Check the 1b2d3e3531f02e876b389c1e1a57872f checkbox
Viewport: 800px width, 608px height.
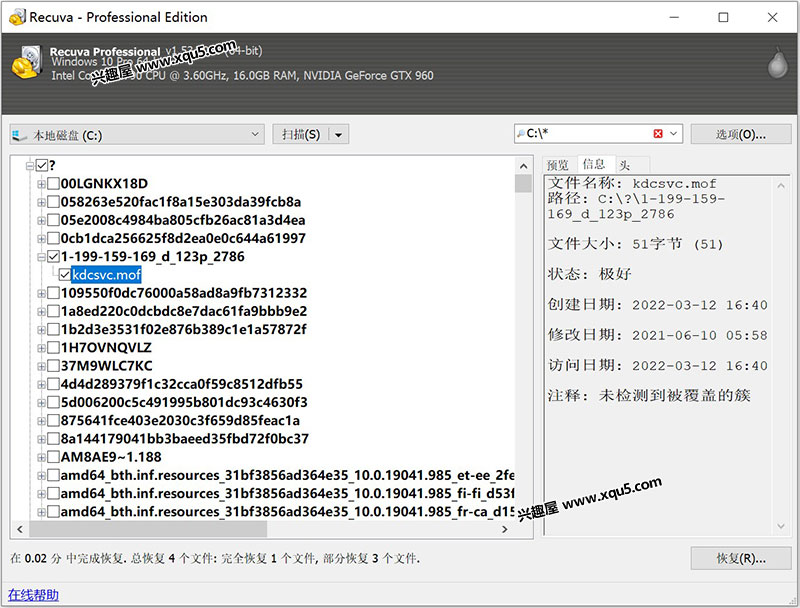(53, 330)
